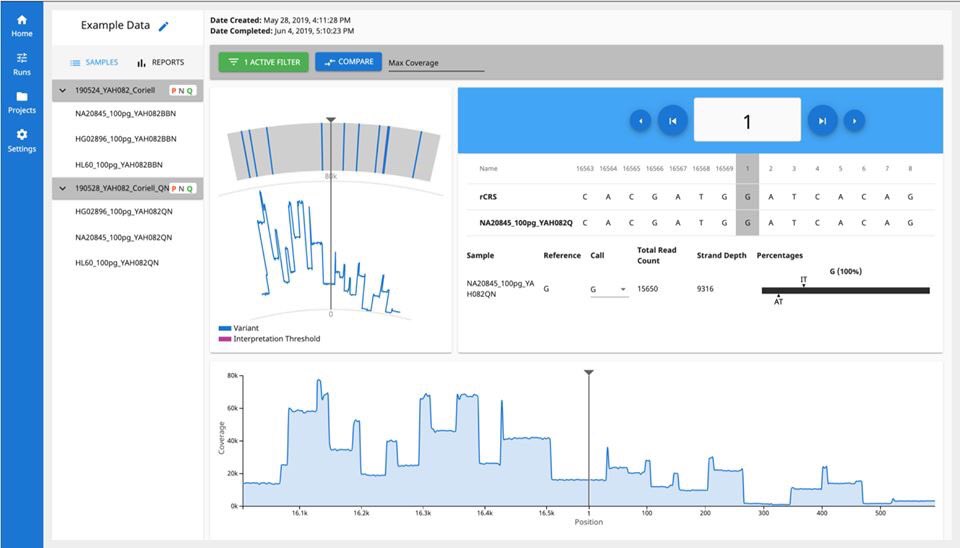Viewport: 960px width, 548px height.
Task: Click PNQ badge on 190524_YAH082_Coriell
Action: coord(182,91)
